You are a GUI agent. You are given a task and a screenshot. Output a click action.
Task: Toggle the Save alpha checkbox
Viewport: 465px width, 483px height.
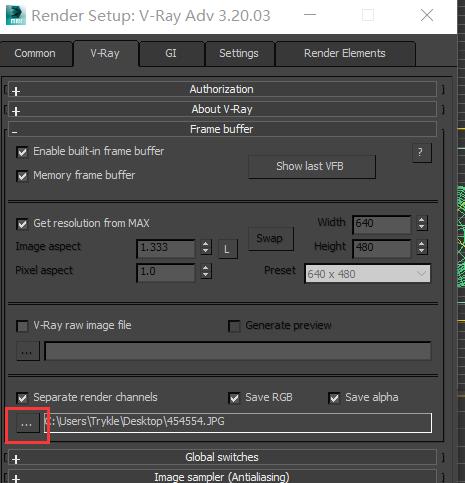tap(334, 398)
